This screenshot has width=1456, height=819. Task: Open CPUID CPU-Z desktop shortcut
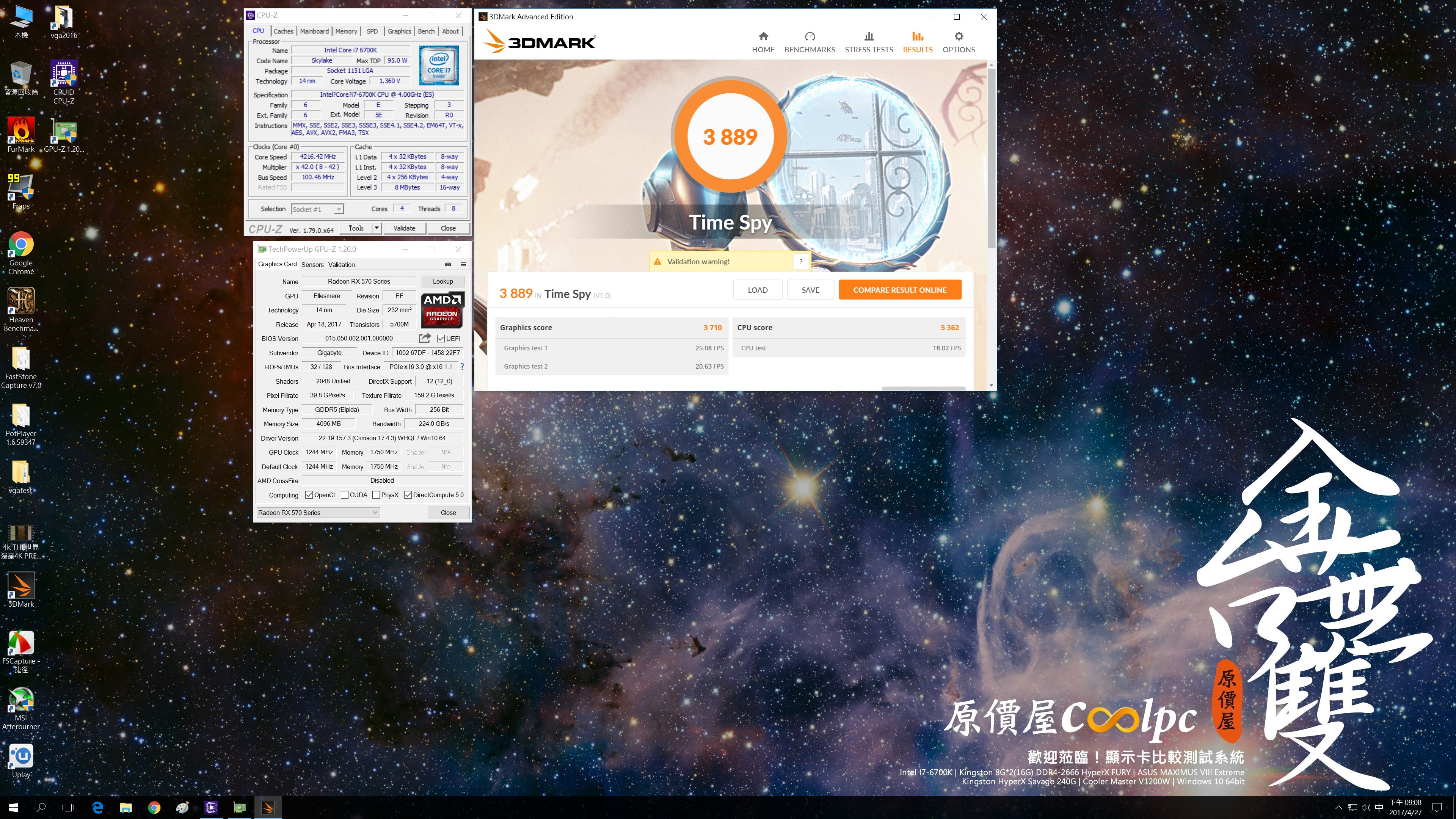coord(63,83)
